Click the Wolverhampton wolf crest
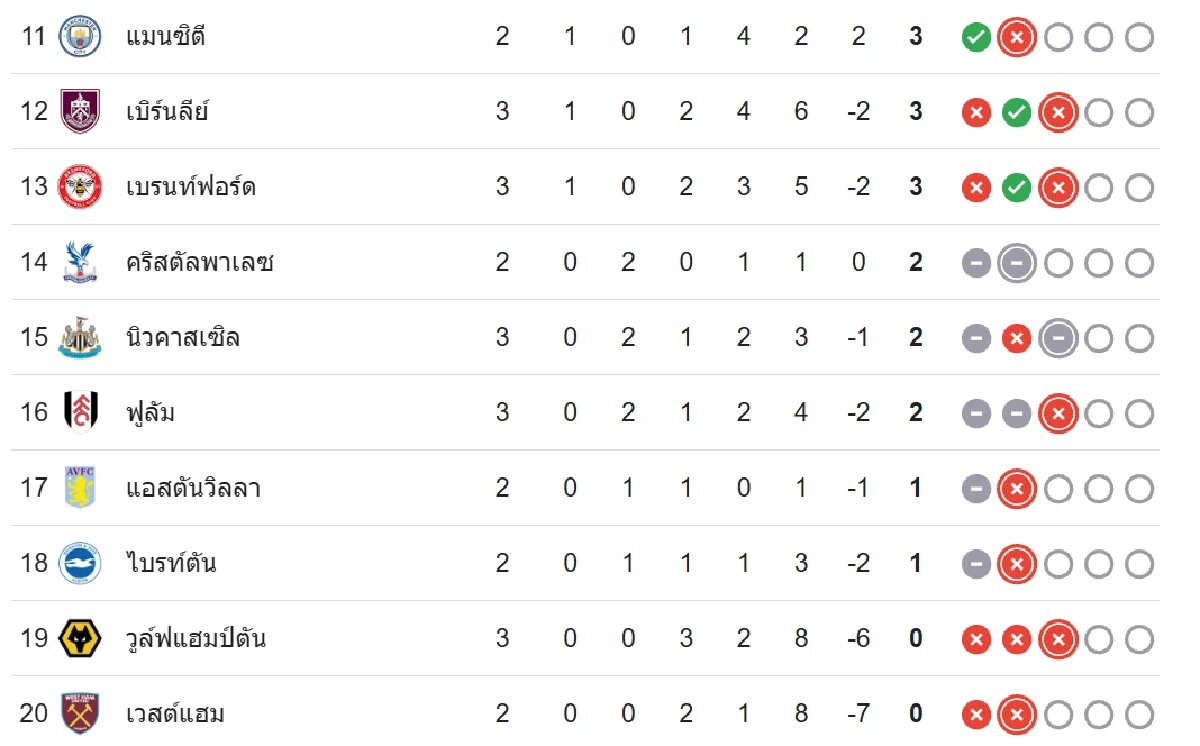Screen dimensions: 1200x746 tap(80, 638)
